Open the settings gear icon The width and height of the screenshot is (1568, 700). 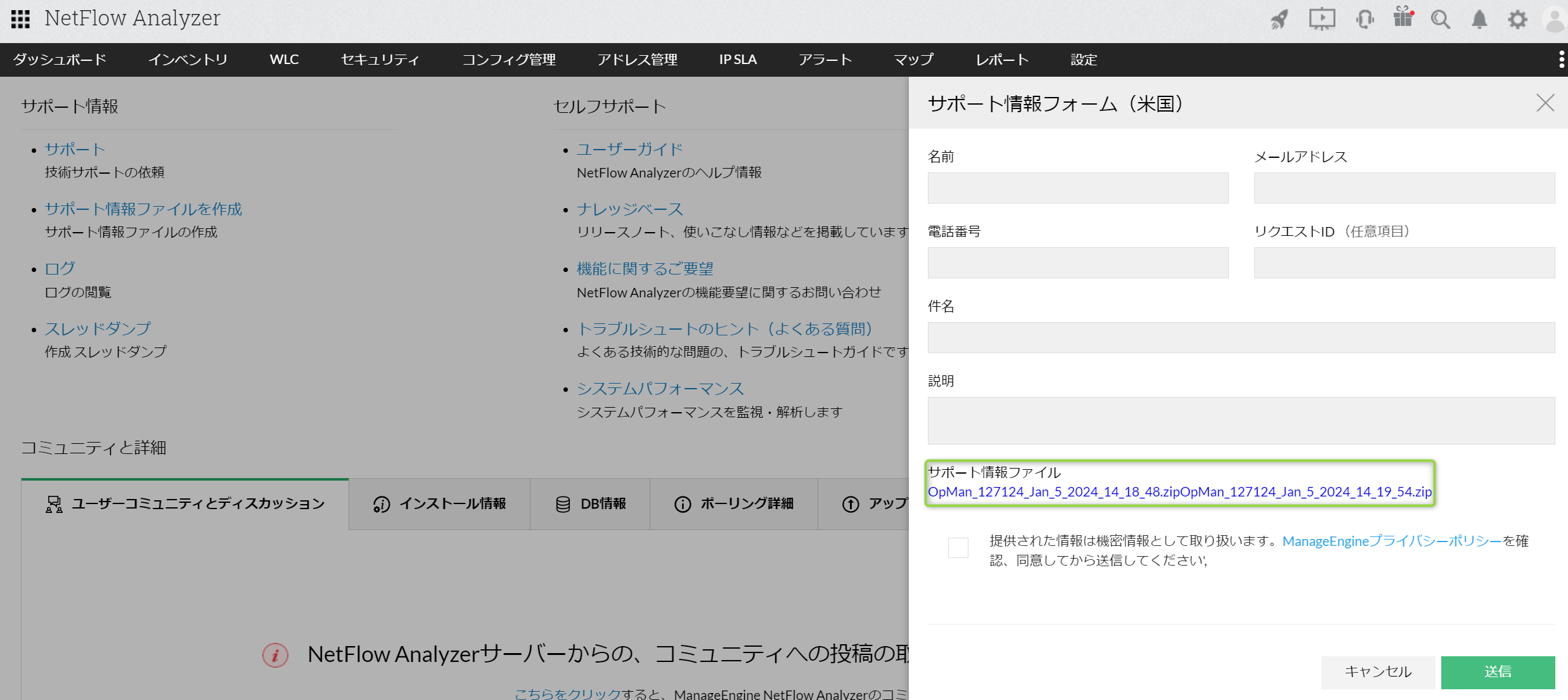coord(1517,20)
